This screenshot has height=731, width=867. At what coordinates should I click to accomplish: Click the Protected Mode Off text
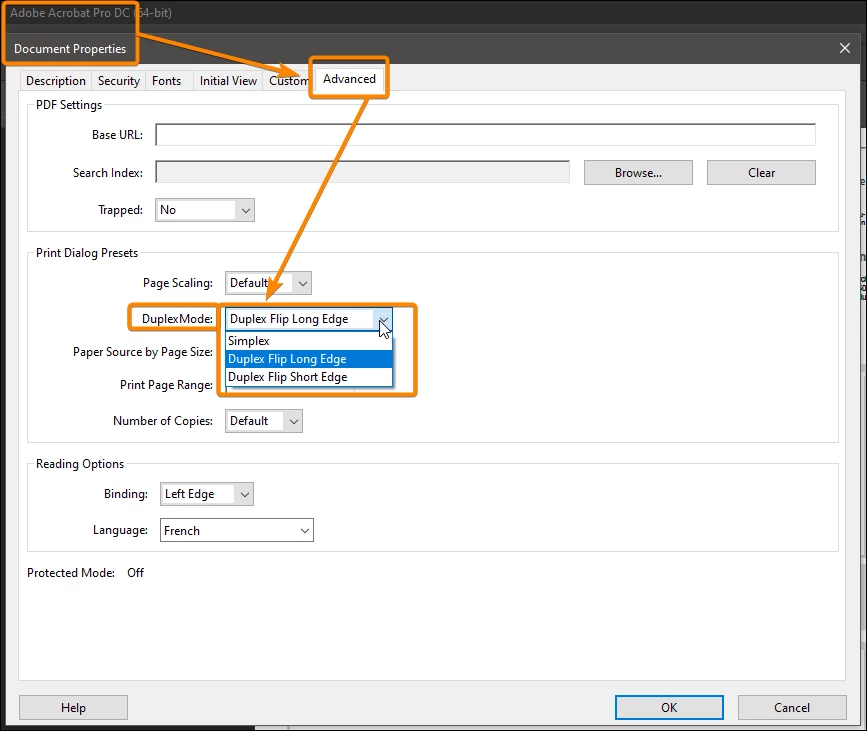pyautogui.click(x=85, y=573)
